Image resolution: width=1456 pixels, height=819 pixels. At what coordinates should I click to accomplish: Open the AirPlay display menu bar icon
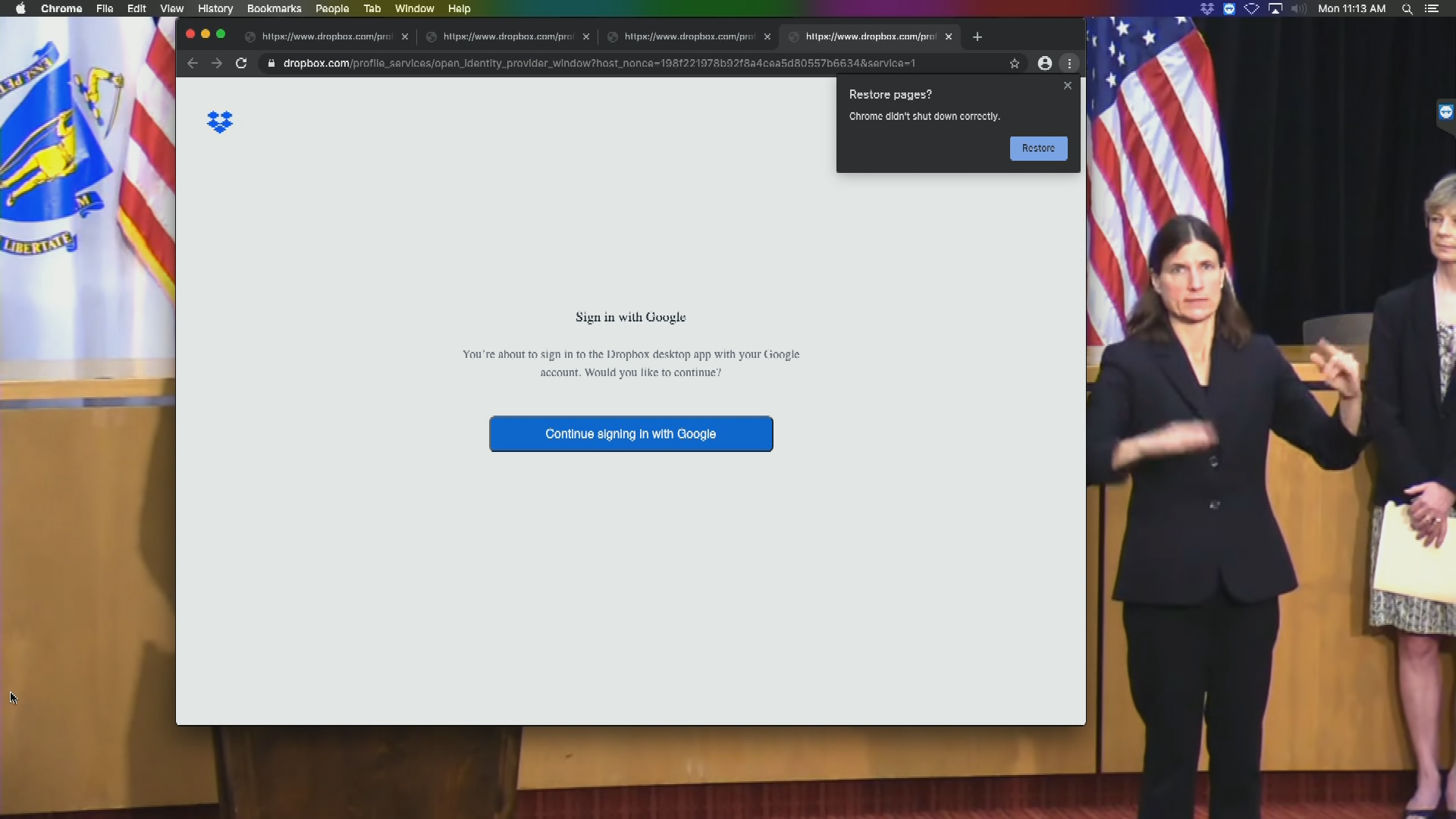point(1276,8)
